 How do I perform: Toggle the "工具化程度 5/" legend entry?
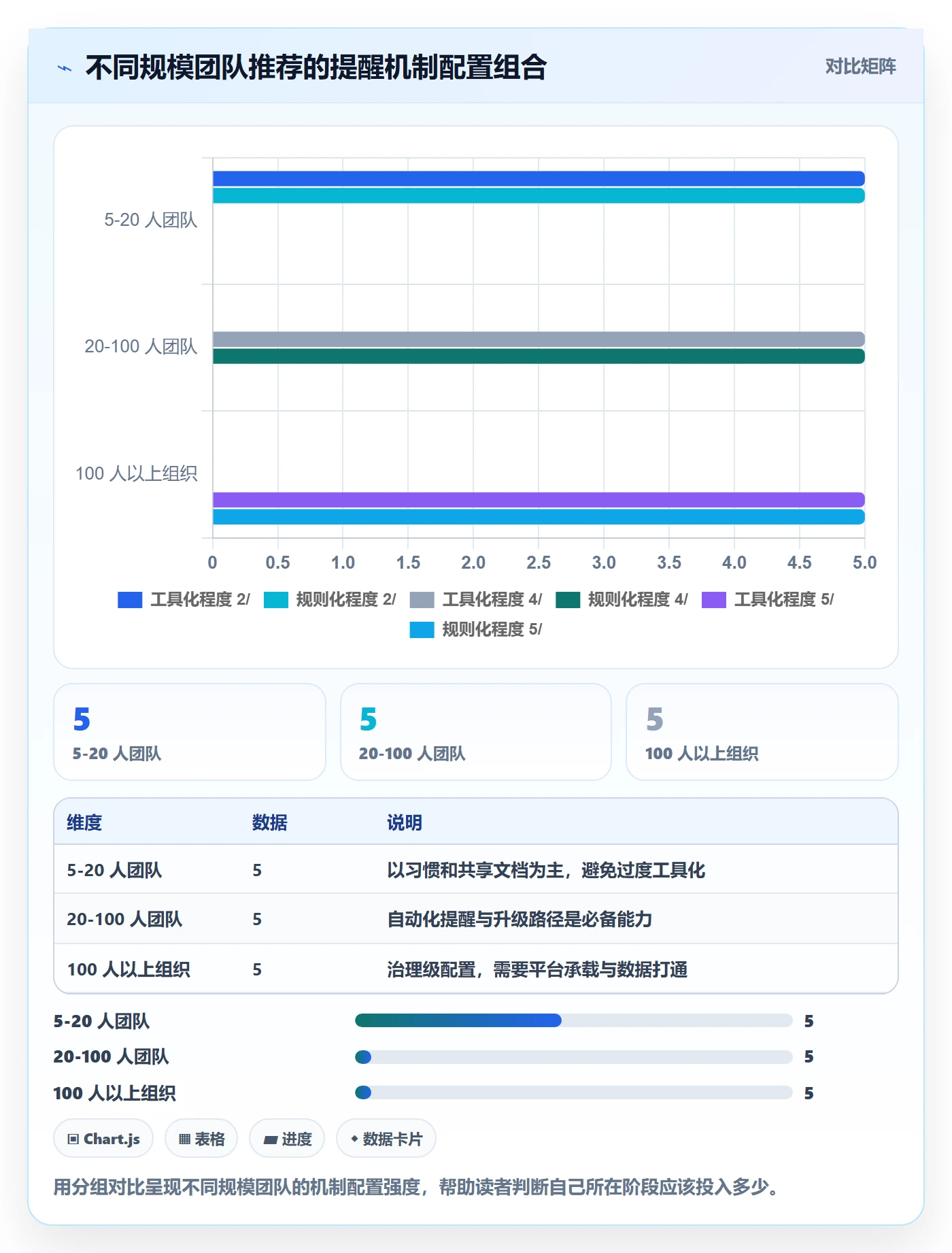click(x=768, y=599)
